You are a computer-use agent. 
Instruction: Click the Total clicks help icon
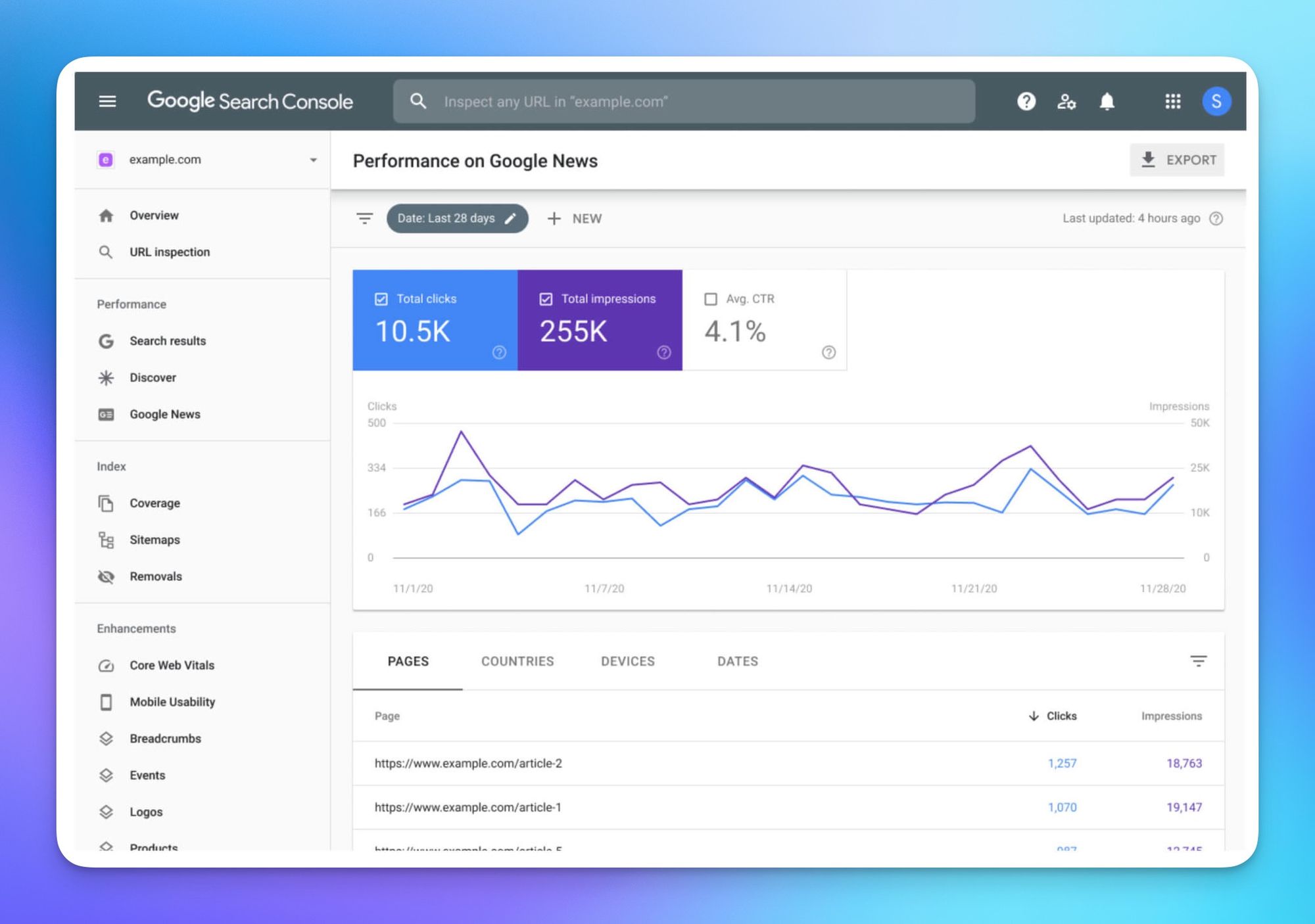[500, 352]
